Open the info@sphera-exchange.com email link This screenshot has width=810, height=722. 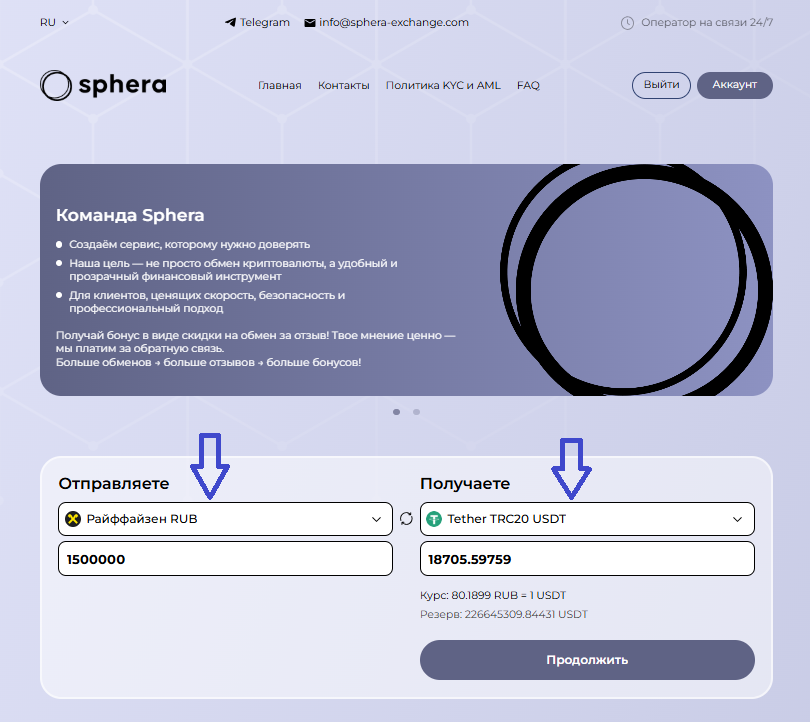(x=394, y=22)
